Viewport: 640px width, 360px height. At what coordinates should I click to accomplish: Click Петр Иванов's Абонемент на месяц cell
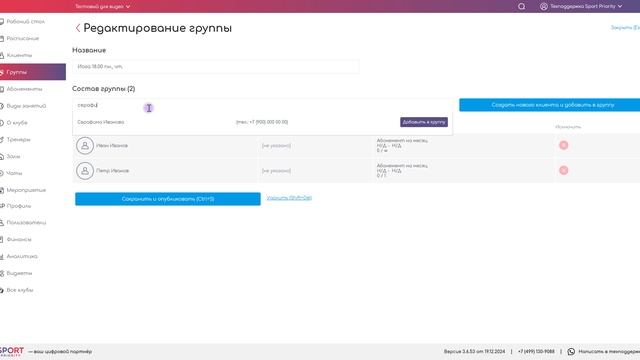click(x=464, y=171)
